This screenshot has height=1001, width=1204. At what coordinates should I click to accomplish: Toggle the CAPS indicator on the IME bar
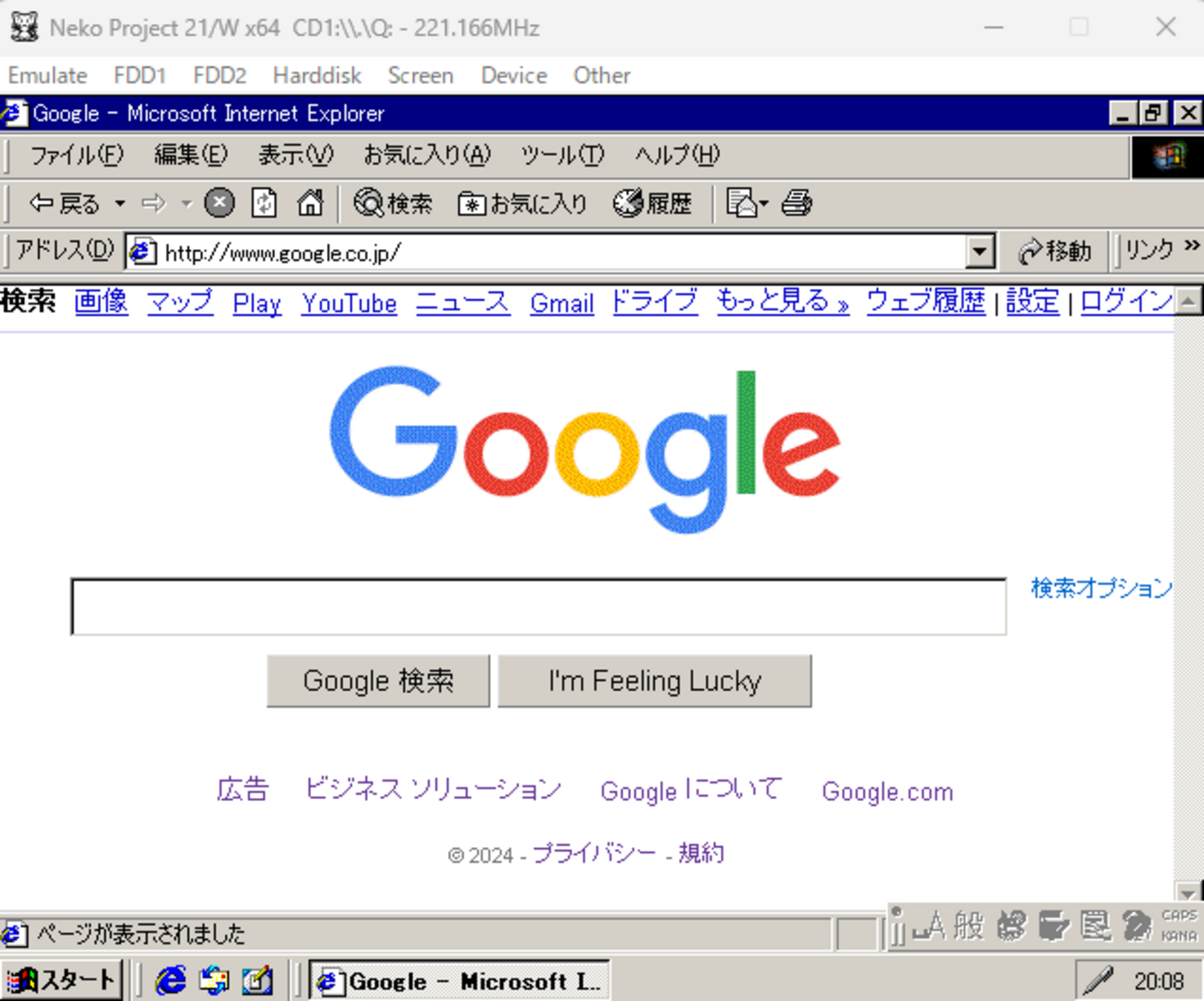(x=1179, y=915)
